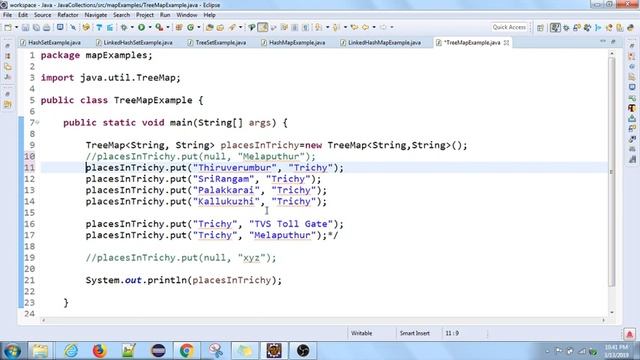Click the Back navigation yellow arrow
This screenshot has height=360, width=640.
(x=365, y=27)
